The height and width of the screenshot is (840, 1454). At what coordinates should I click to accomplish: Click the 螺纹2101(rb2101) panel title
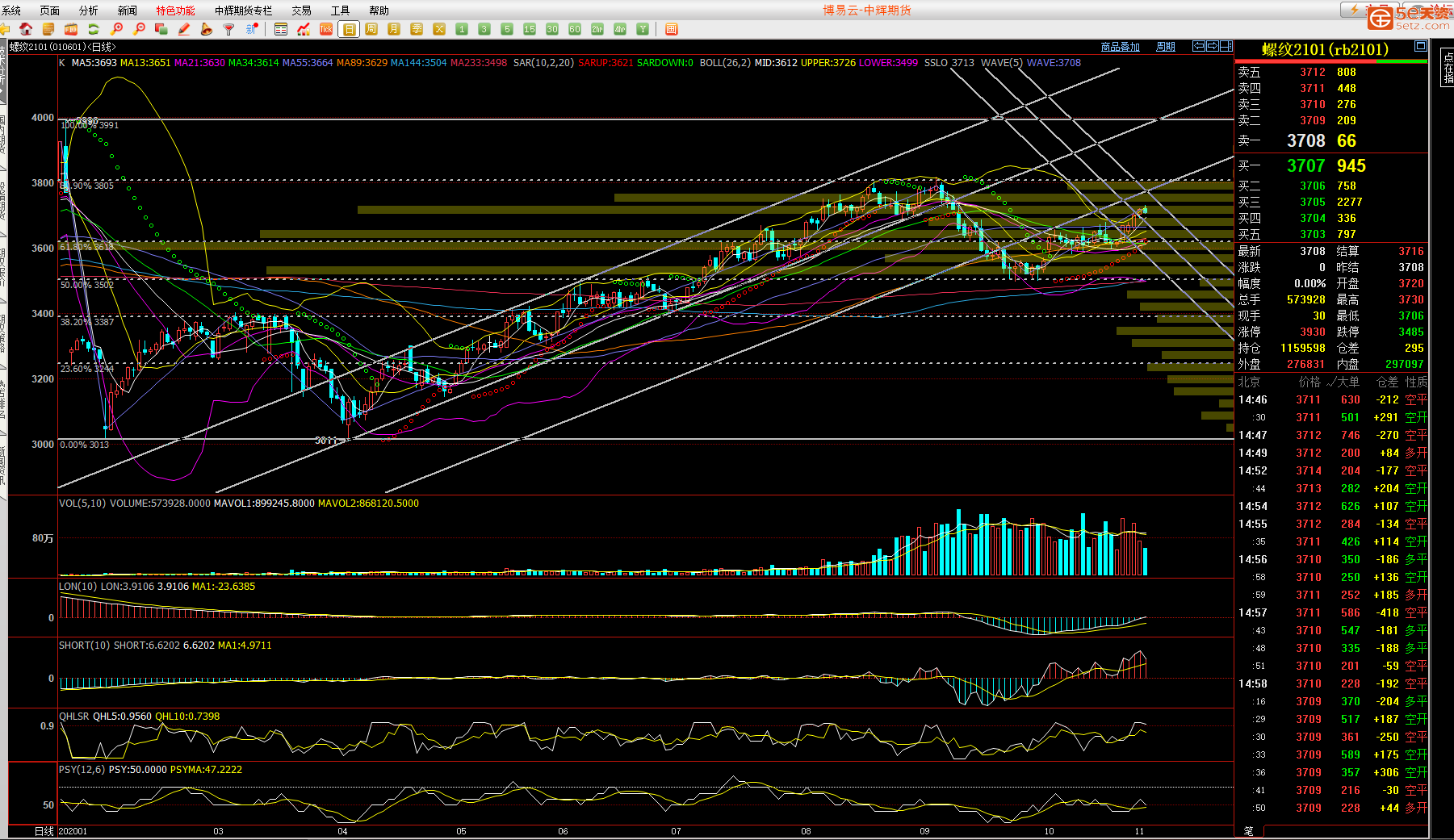(1325, 49)
